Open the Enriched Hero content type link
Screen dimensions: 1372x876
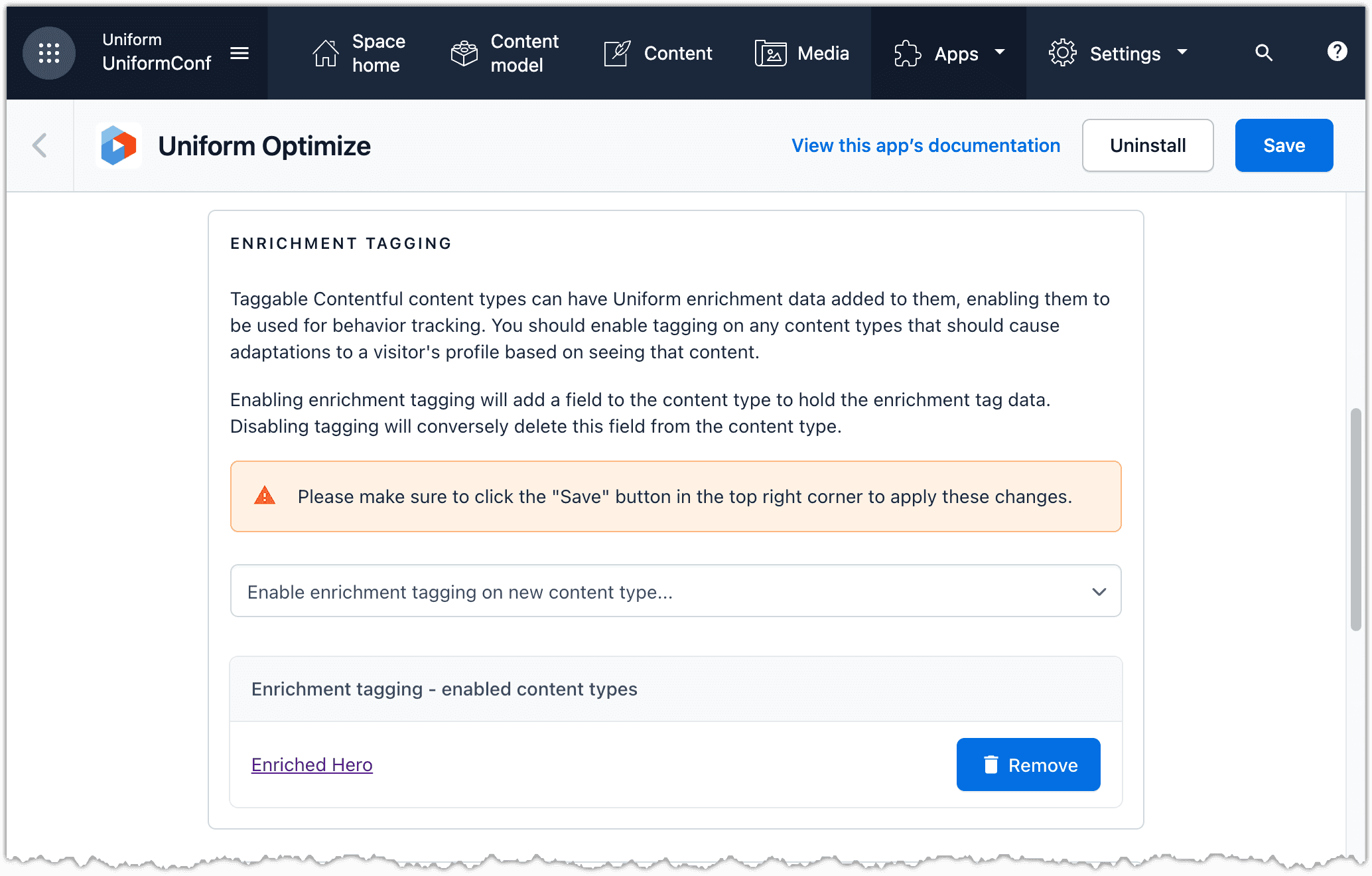[312, 765]
